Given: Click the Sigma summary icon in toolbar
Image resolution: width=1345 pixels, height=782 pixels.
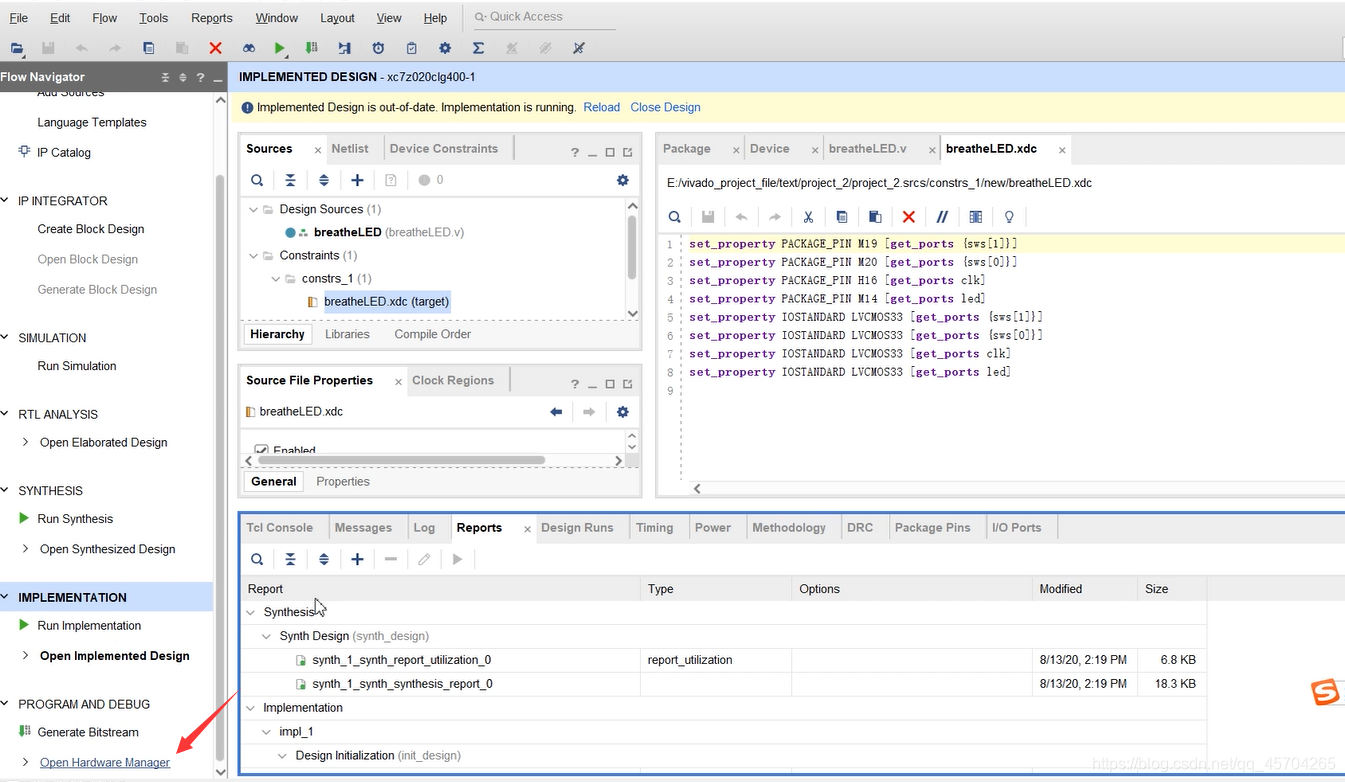Looking at the screenshot, I should point(478,48).
